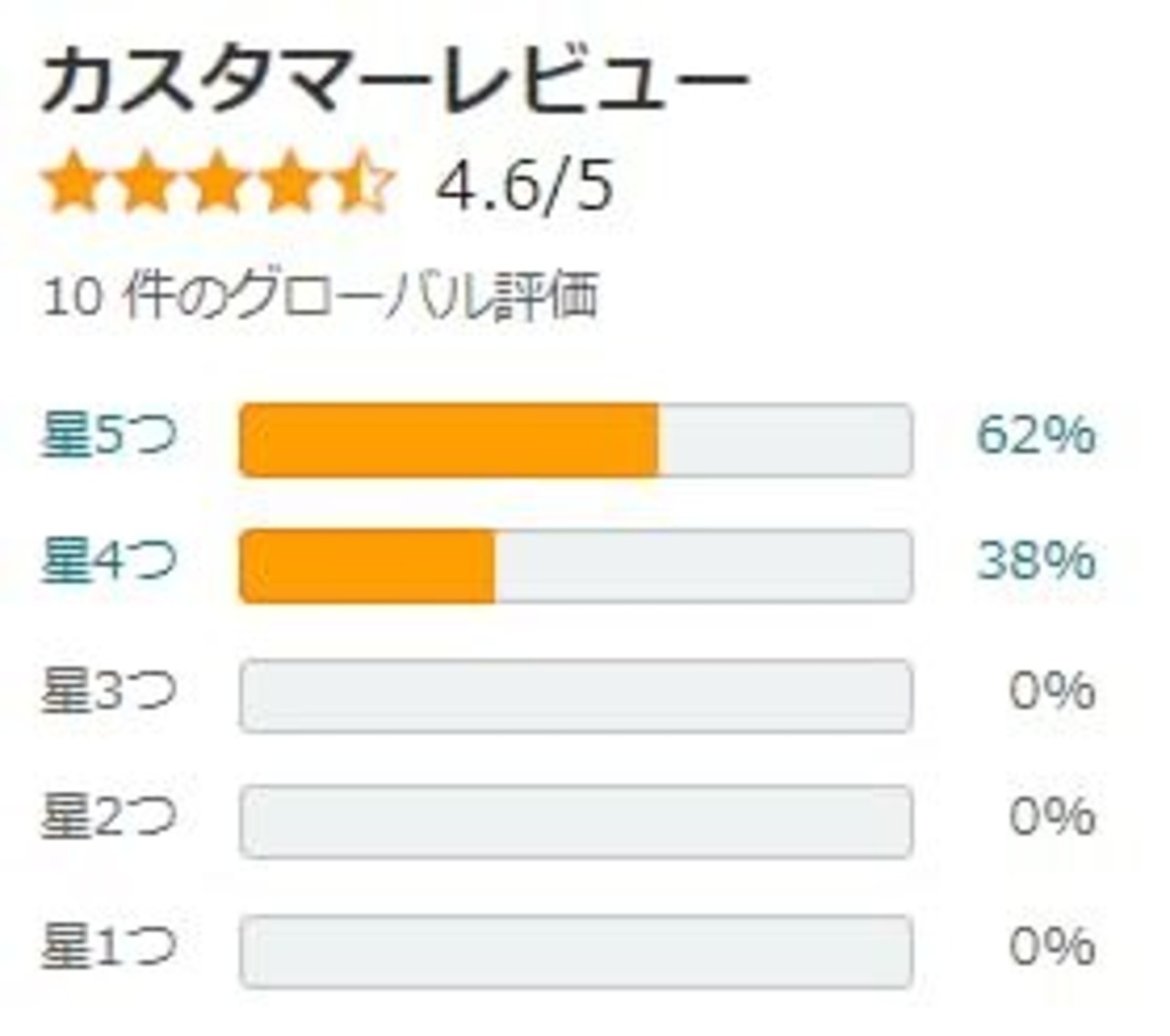Click the カスタマーレビュー heading
This screenshot has width=1170, height=1036.
coord(395,82)
